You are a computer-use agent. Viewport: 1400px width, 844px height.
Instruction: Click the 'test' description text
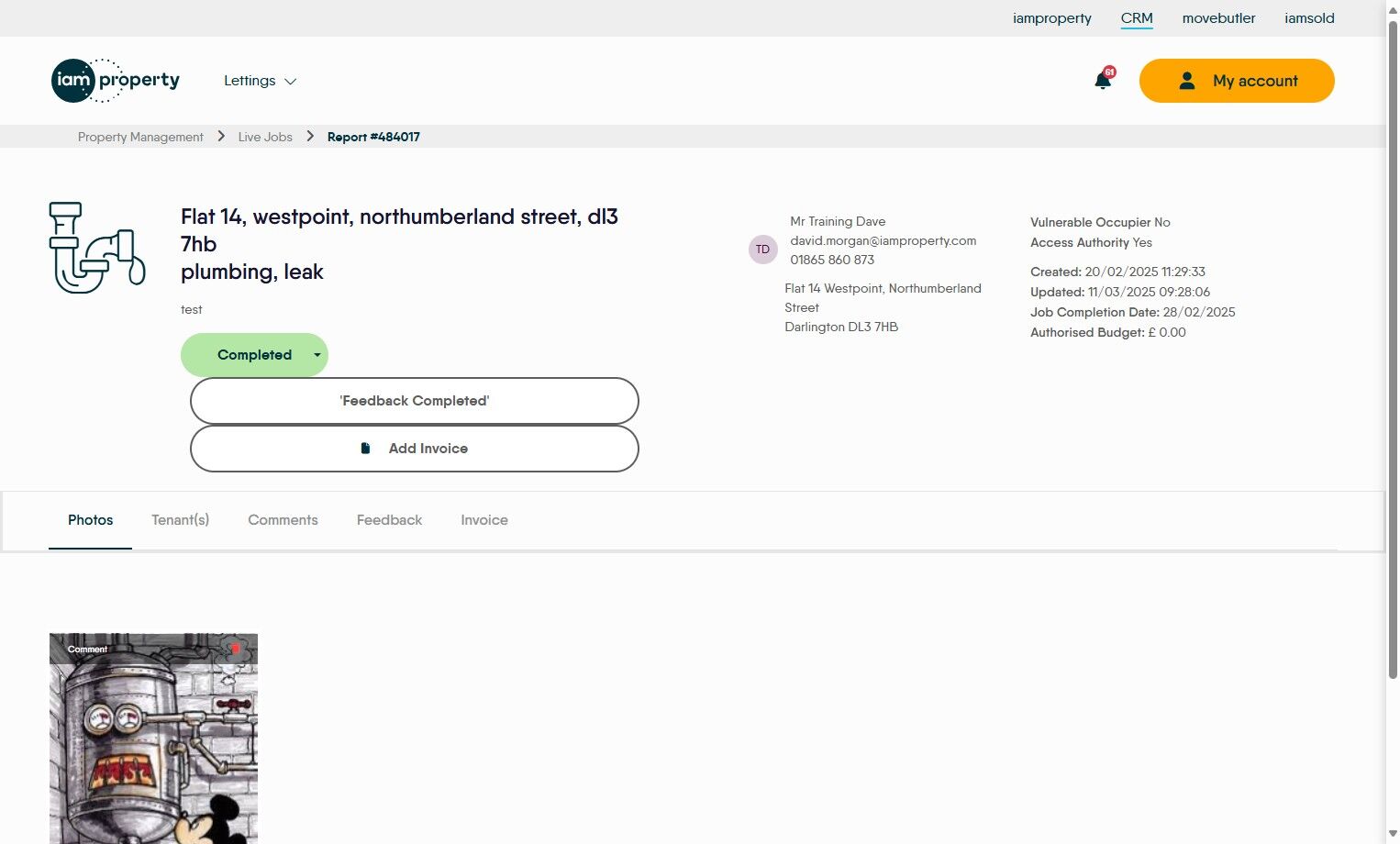pos(192,309)
